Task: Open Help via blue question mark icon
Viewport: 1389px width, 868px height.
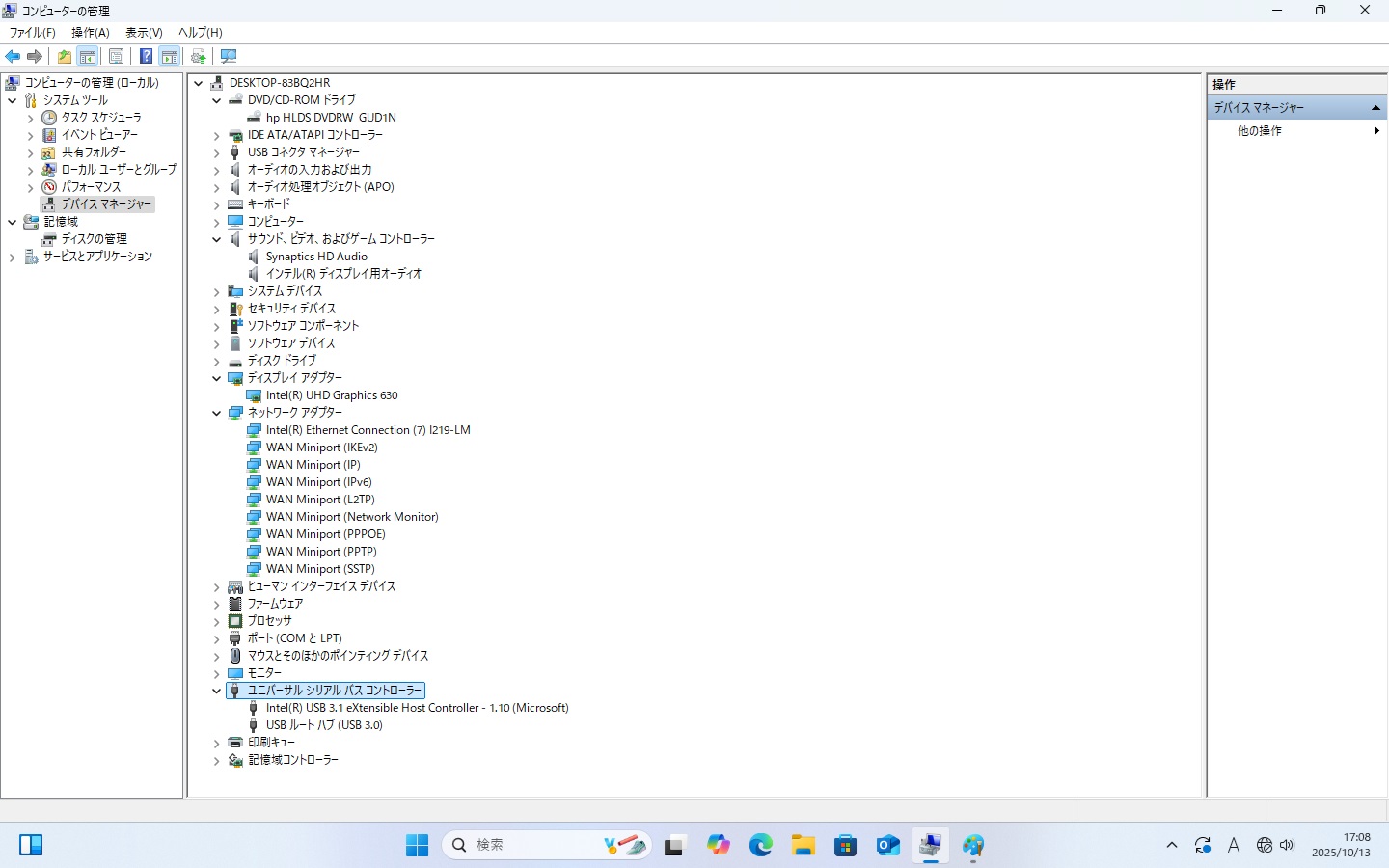Action: 146,57
